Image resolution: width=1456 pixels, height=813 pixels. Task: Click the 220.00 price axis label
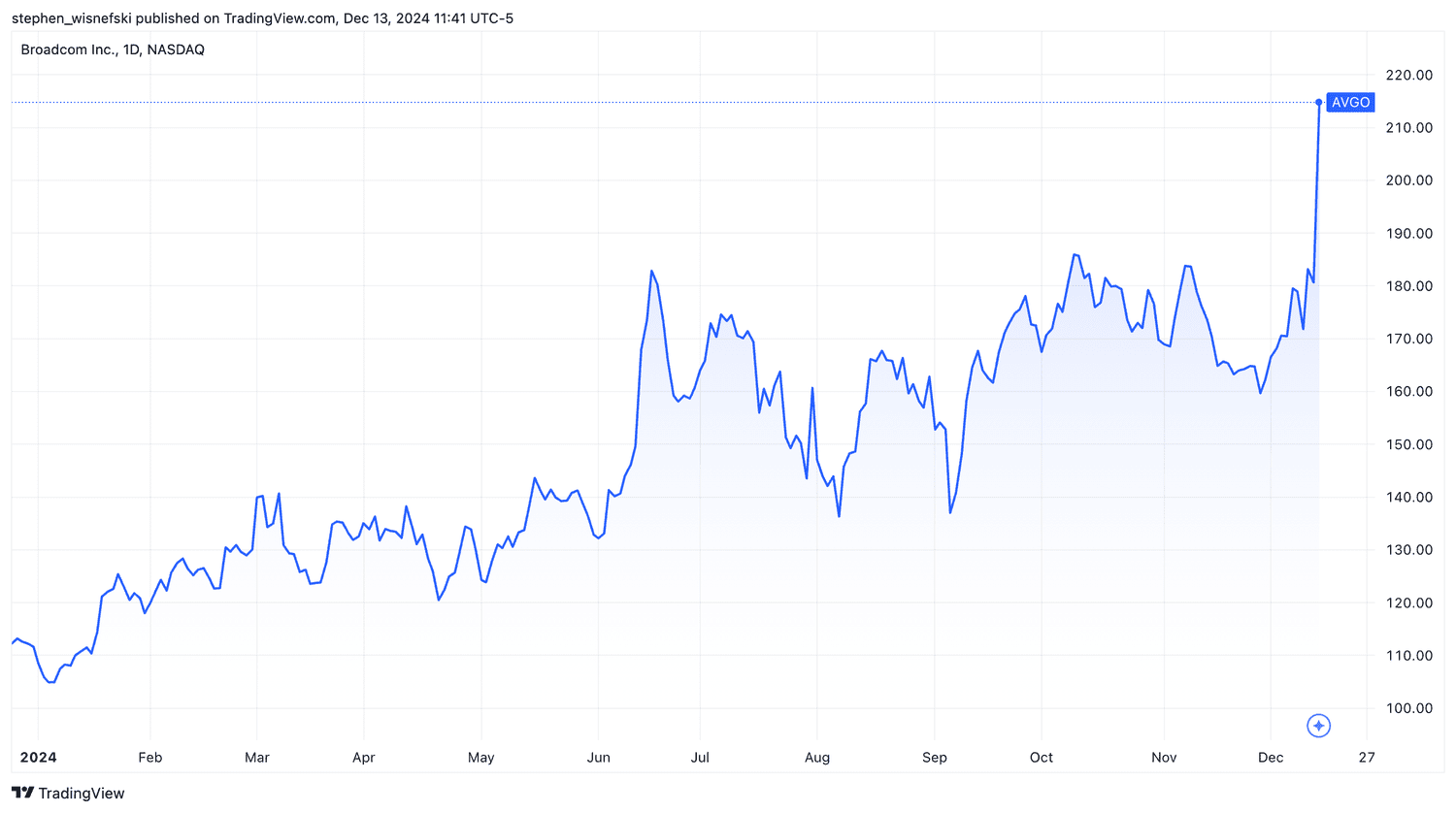pyautogui.click(x=1409, y=75)
